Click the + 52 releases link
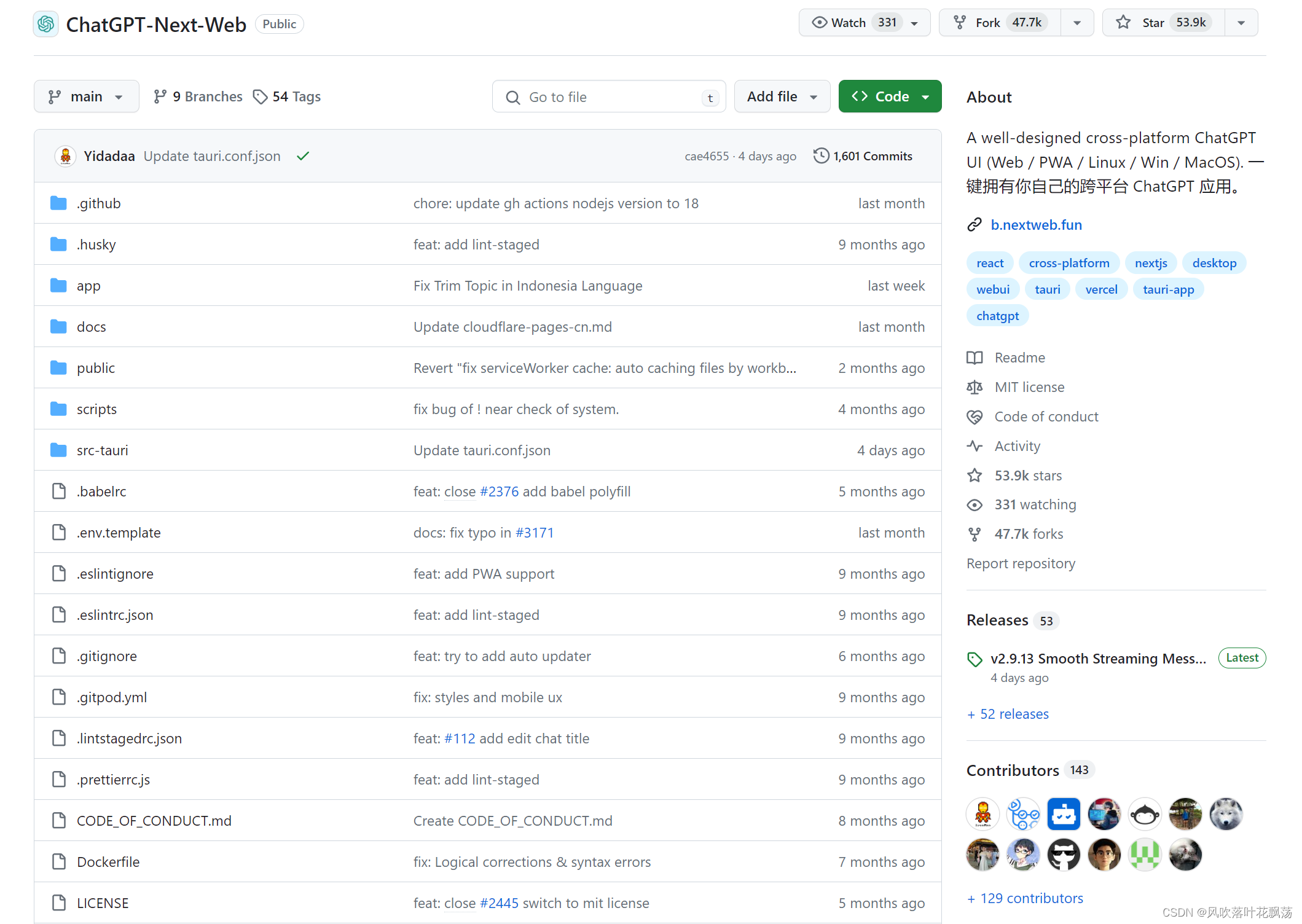The image size is (1302, 924). click(x=1008, y=714)
